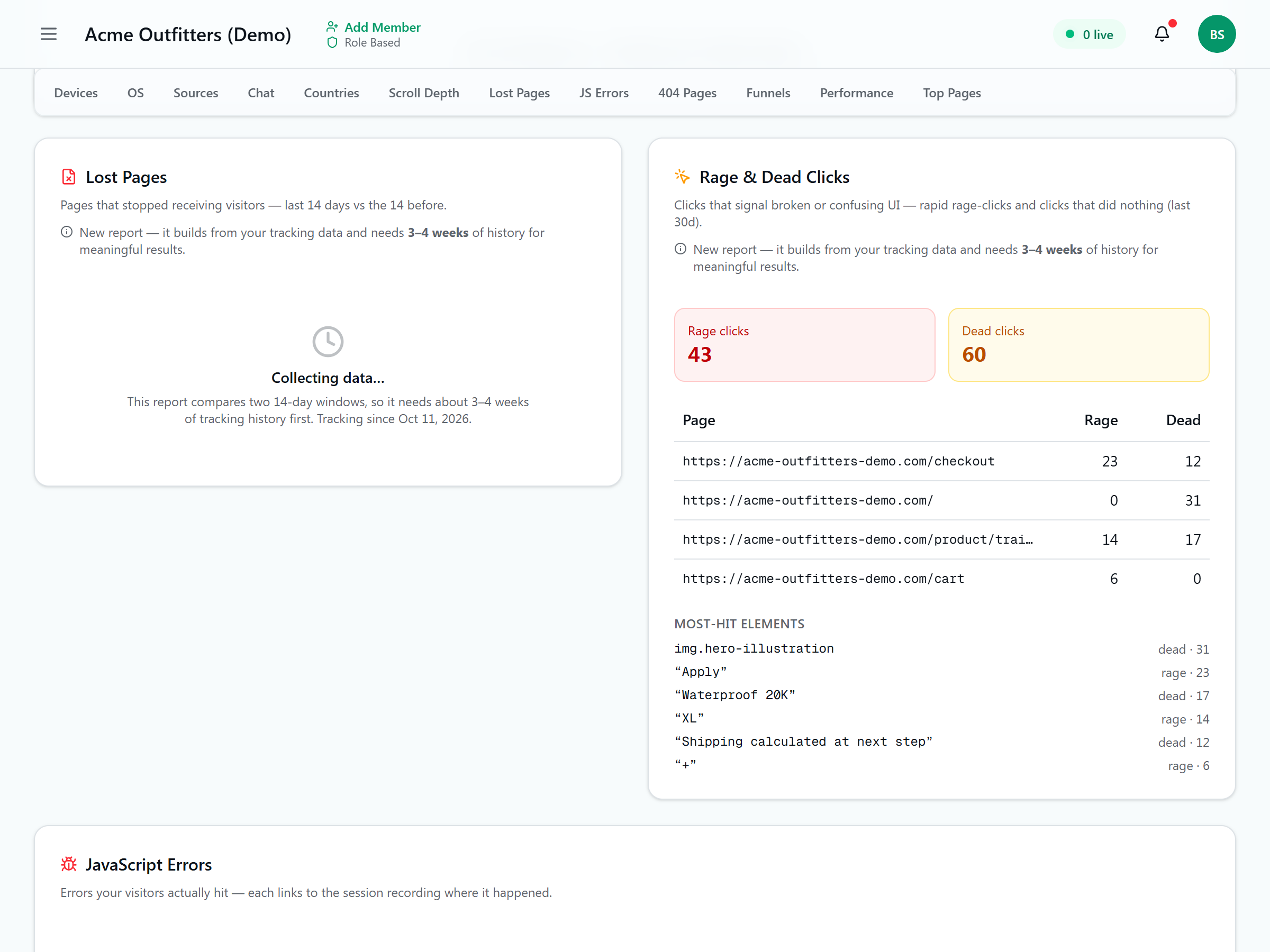1270x952 pixels.
Task: Click the info icon in Lost Pages note
Action: pyautogui.click(x=67, y=232)
